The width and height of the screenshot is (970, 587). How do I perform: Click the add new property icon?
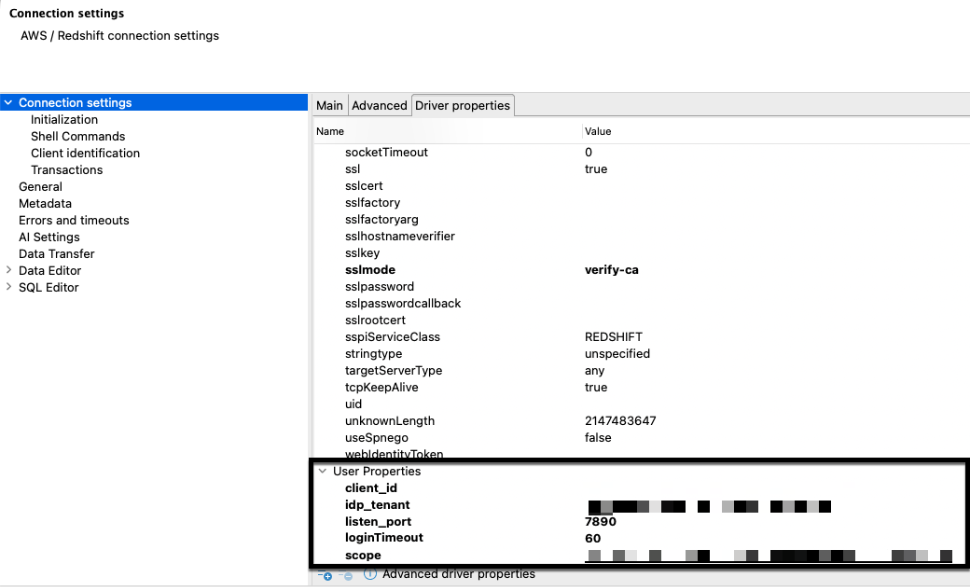327,574
